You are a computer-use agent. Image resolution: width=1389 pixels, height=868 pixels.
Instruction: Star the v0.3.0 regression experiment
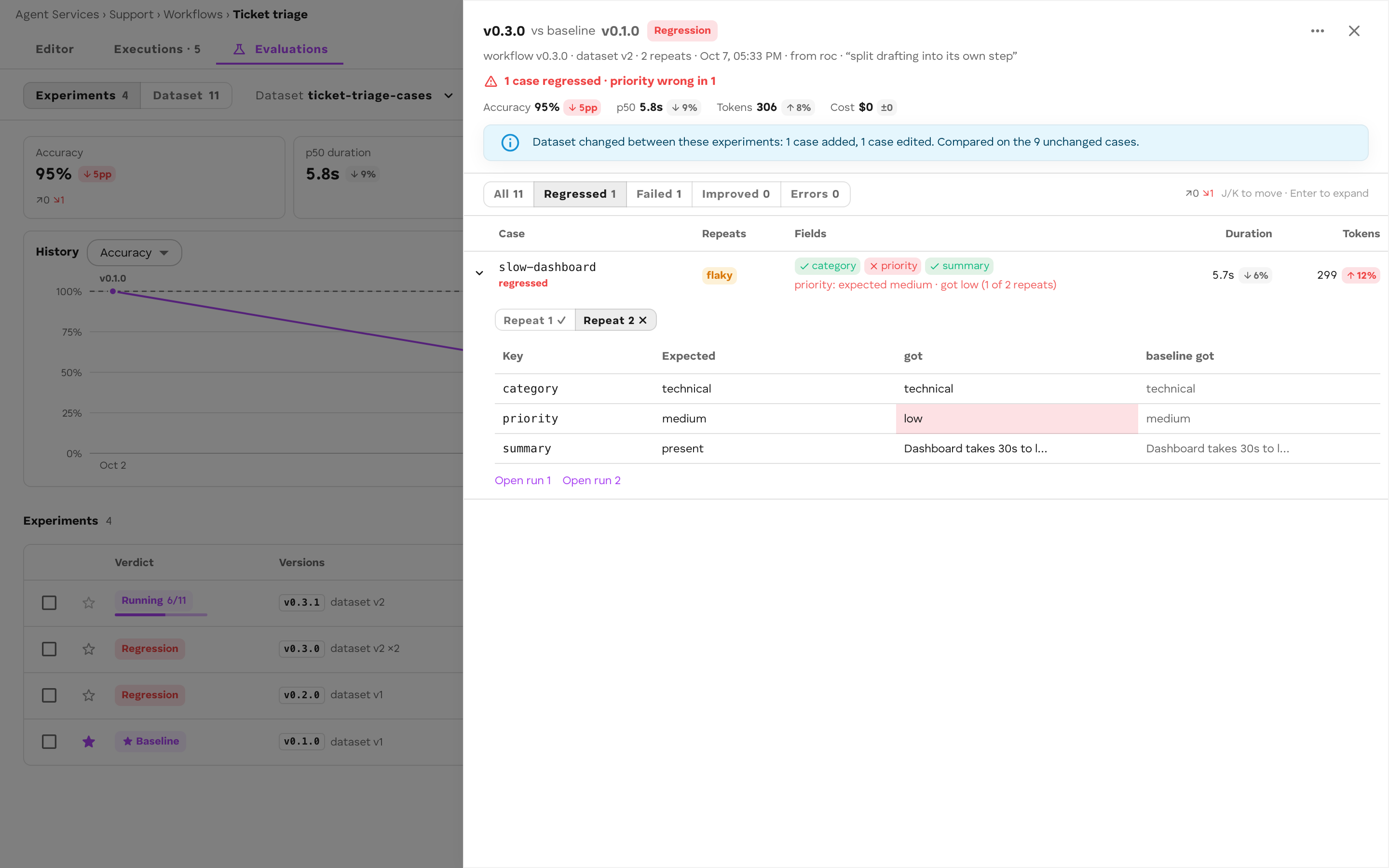tap(88, 649)
